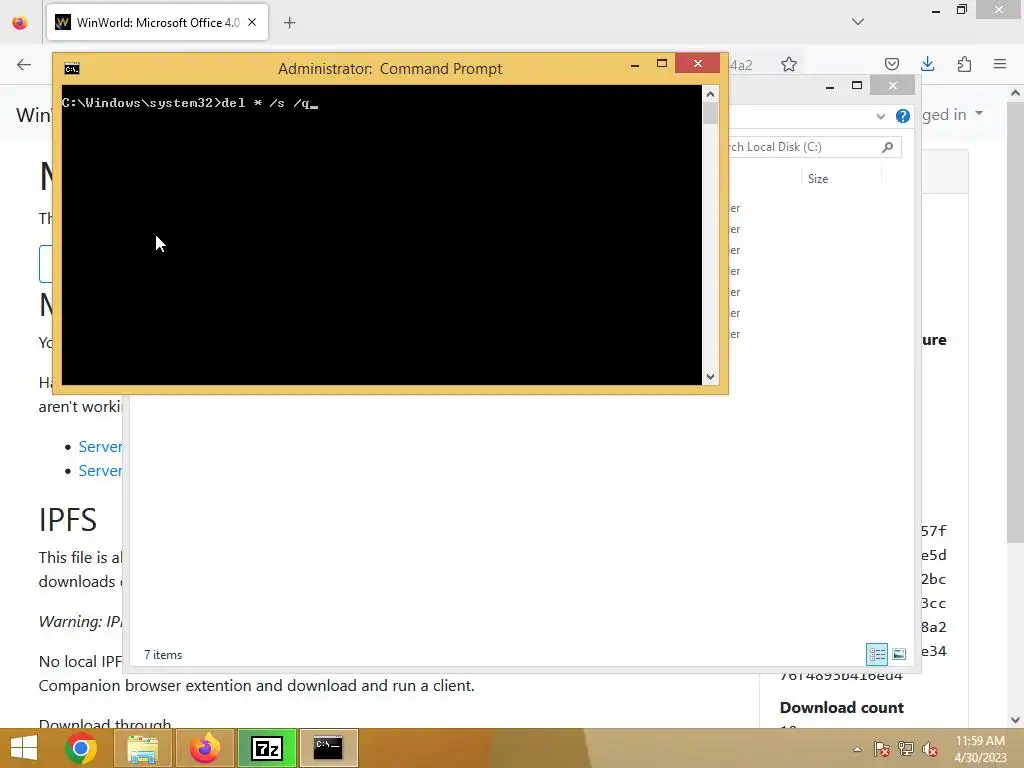Click the Download count label

pos(842,707)
